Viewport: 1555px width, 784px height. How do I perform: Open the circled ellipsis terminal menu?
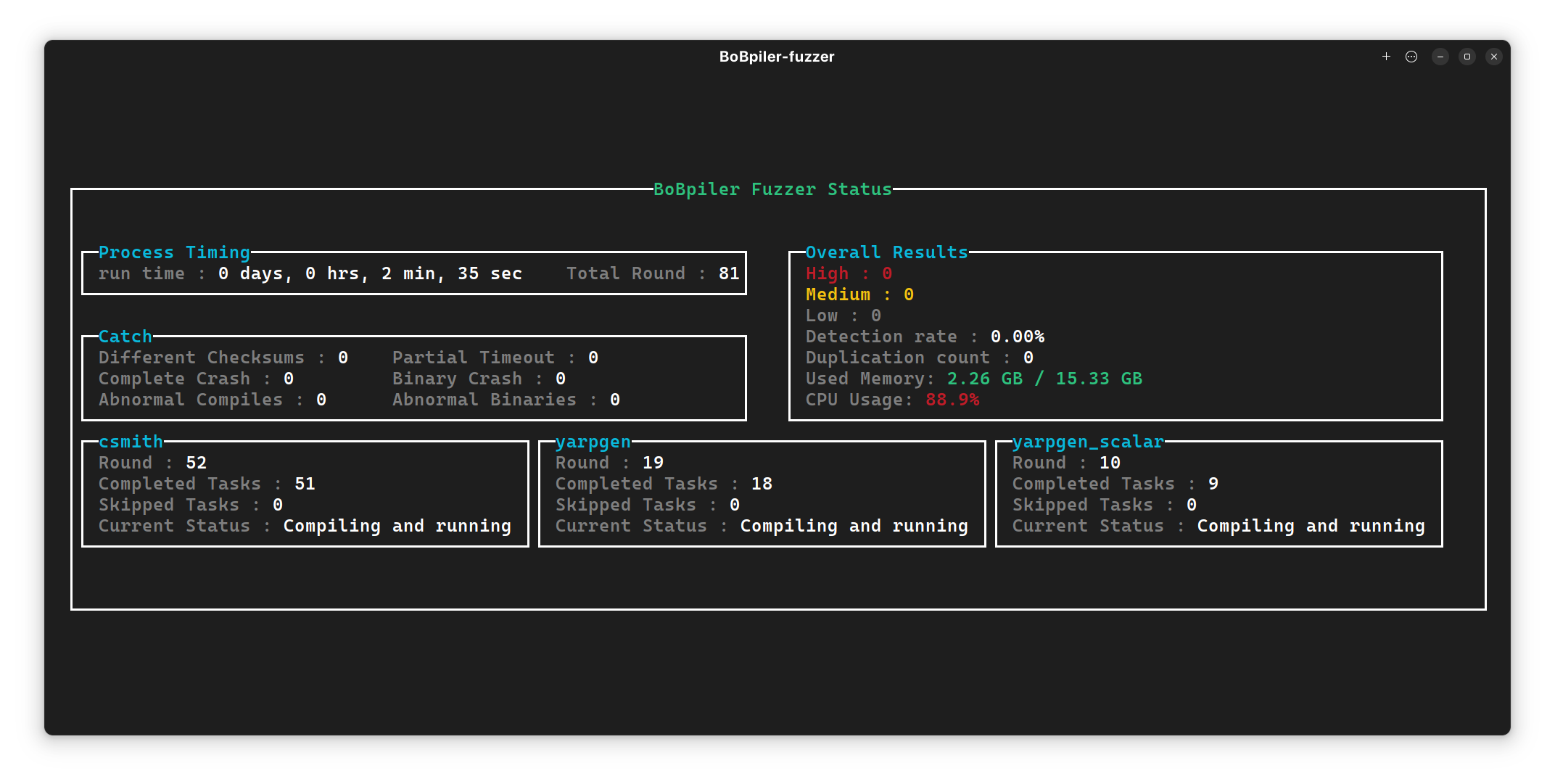tap(1411, 57)
